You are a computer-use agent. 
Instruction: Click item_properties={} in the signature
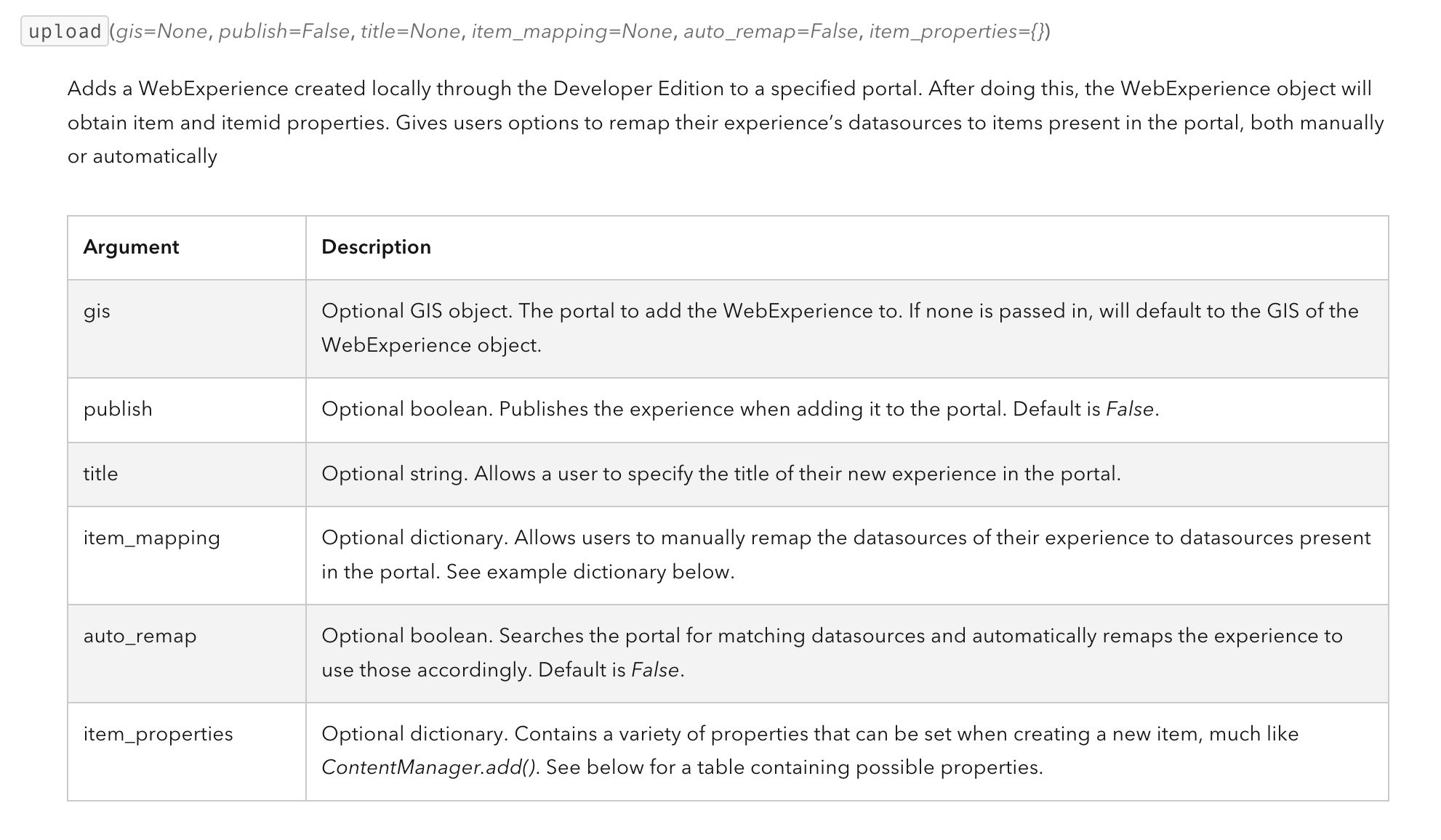click(958, 31)
